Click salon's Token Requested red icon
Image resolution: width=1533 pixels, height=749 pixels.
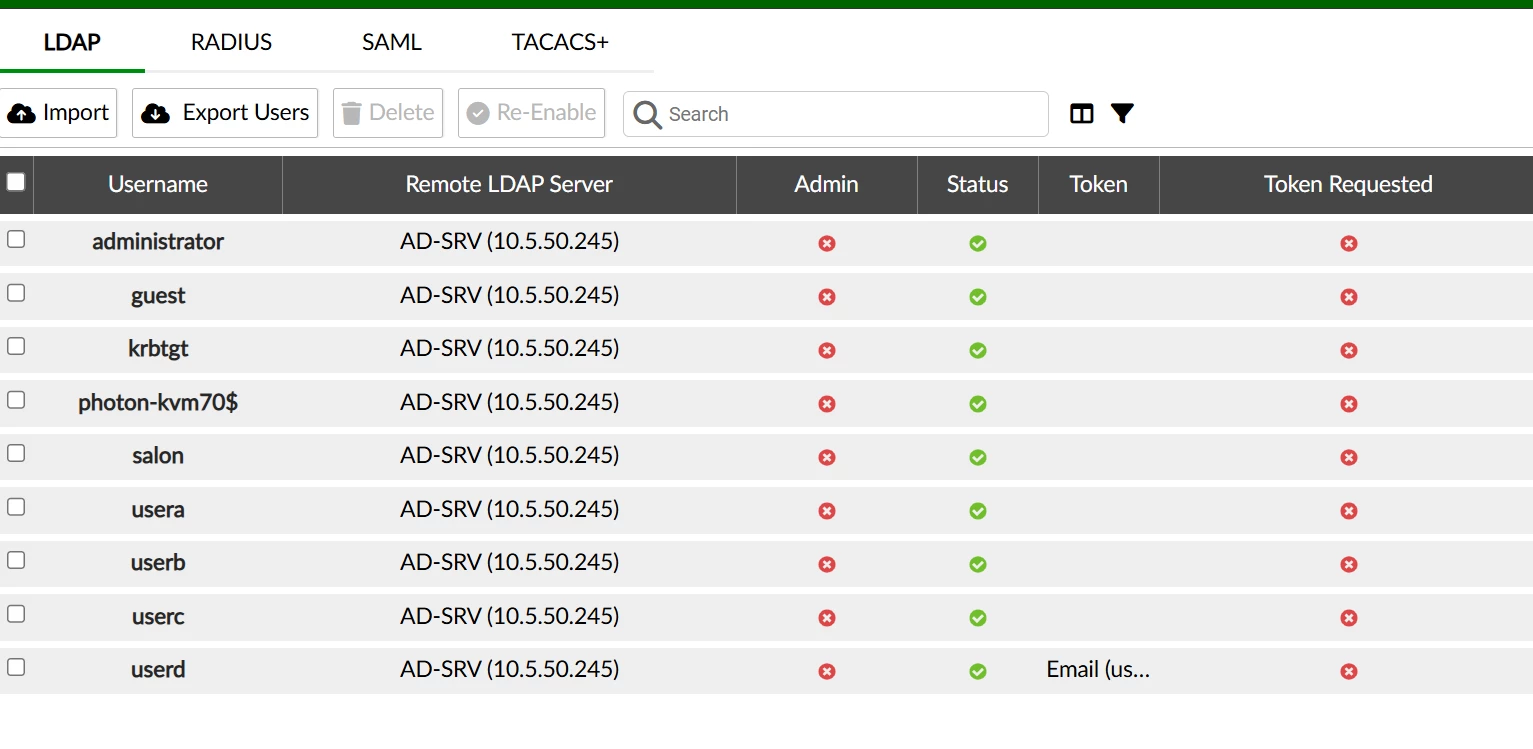[1348, 457]
